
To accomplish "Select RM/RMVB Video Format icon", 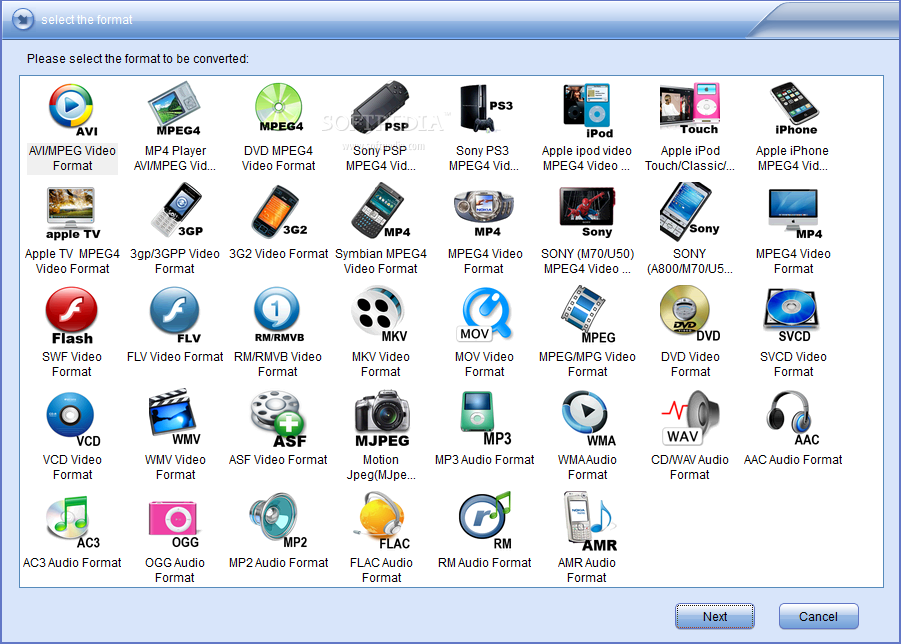I will 279,315.
